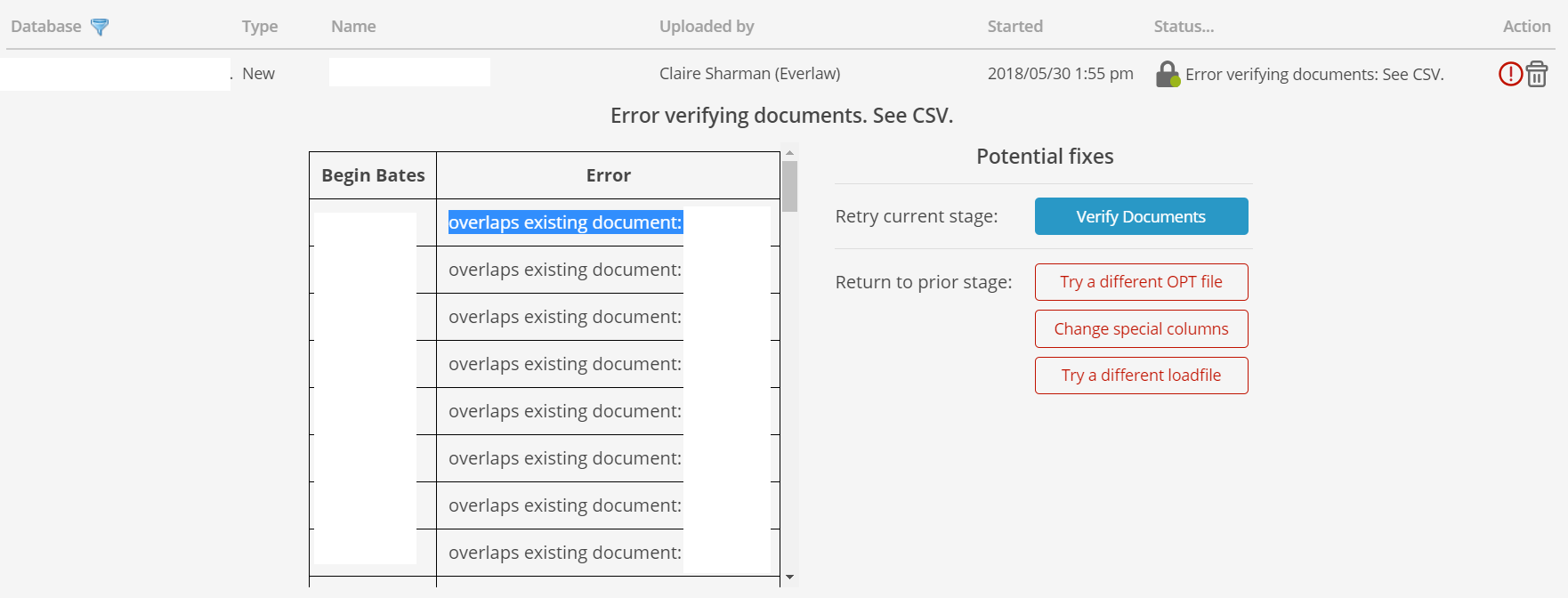Click the Name column header
The width and height of the screenshot is (1568, 598).
tap(353, 27)
